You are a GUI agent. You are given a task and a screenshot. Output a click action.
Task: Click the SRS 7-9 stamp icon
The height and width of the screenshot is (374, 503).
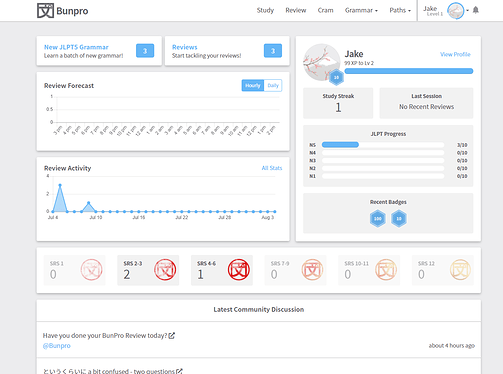[x=312, y=270]
